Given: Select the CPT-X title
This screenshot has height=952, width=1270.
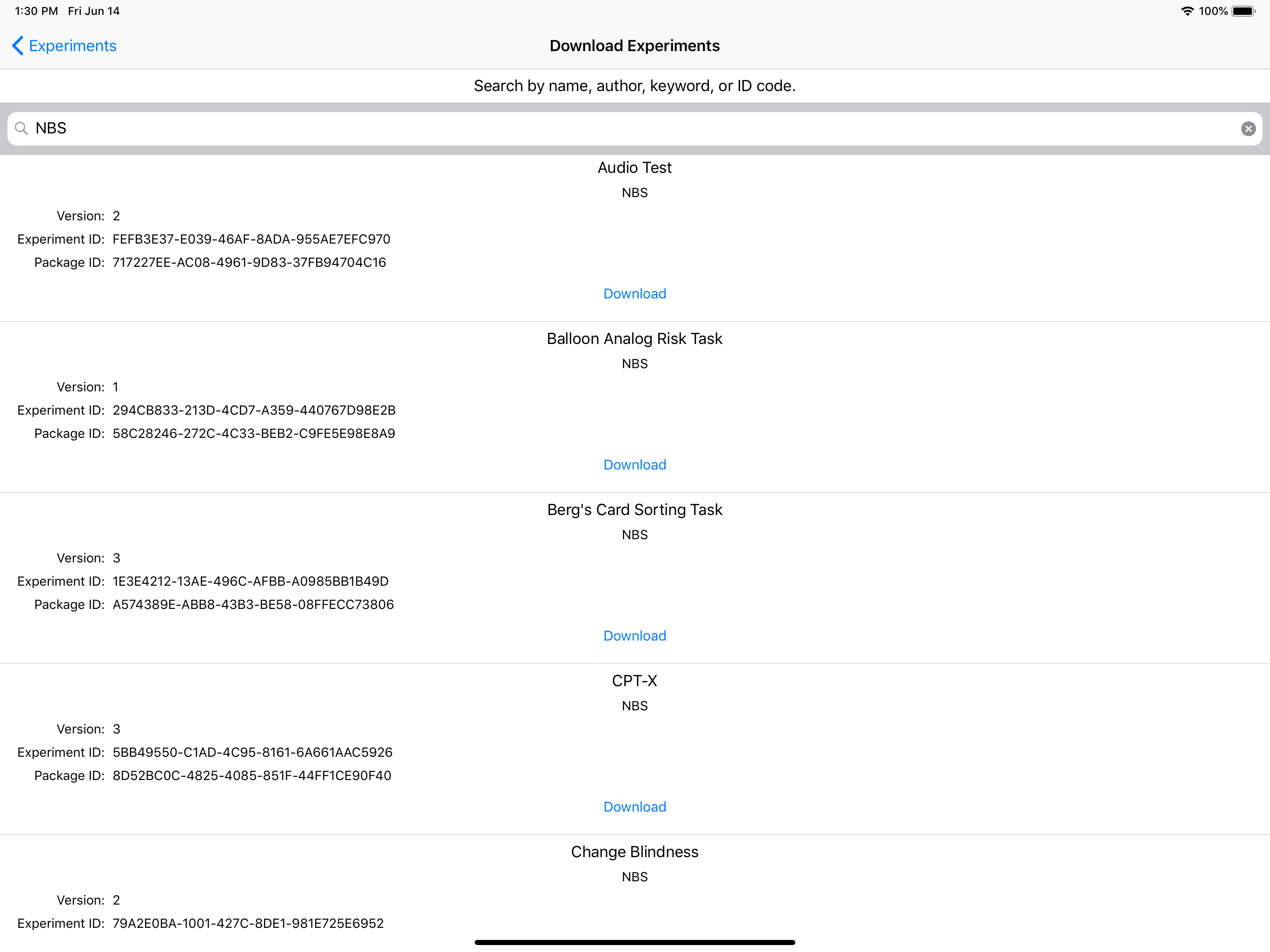Looking at the screenshot, I should pyautogui.click(x=635, y=681).
